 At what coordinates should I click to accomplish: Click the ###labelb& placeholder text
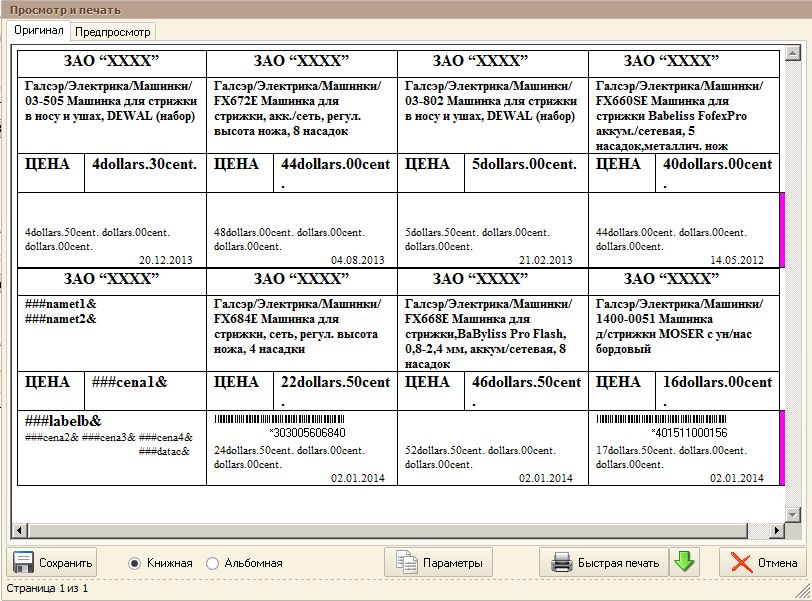coord(63,421)
